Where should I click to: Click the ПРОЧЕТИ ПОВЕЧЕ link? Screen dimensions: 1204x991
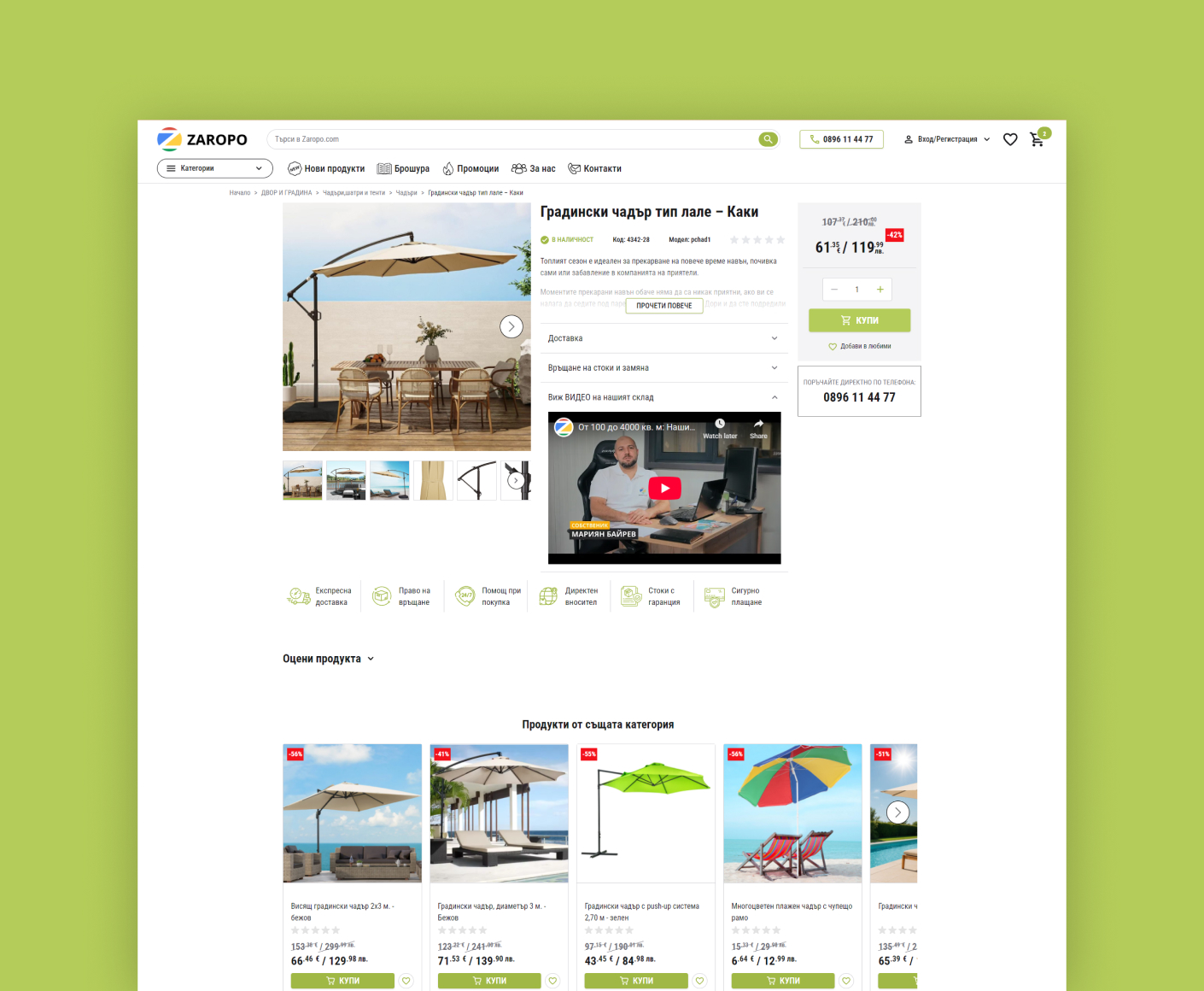click(x=663, y=305)
